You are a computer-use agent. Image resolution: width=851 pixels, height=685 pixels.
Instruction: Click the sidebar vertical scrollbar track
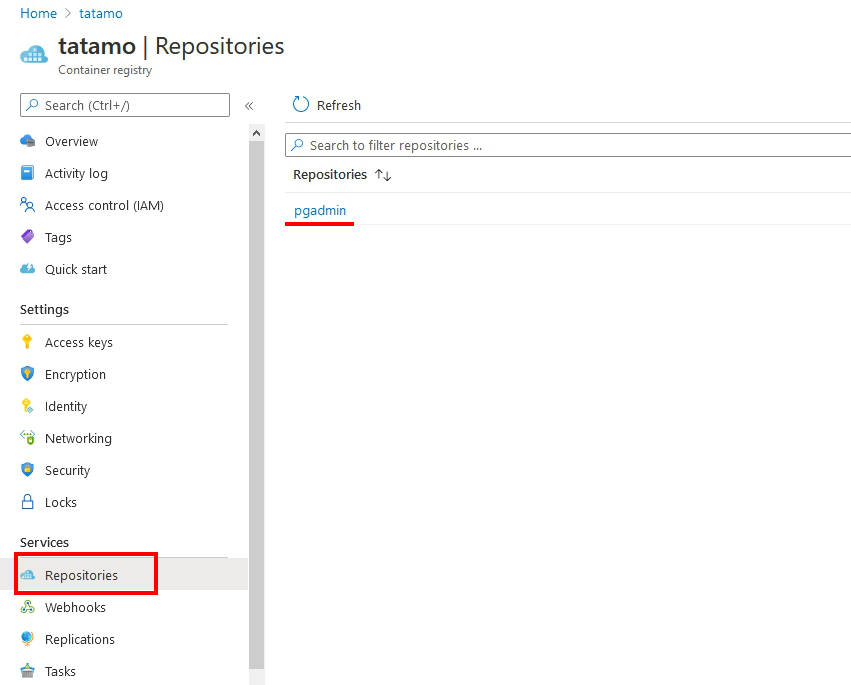(257, 404)
